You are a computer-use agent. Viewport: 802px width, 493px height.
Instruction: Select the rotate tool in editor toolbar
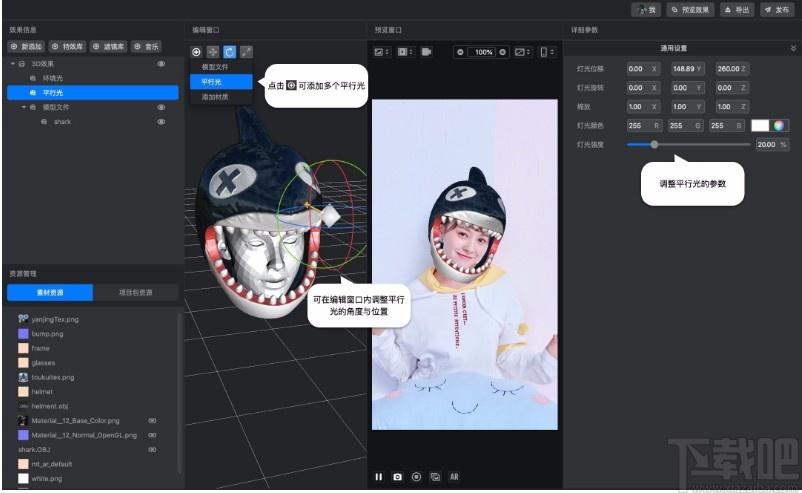[230, 52]
